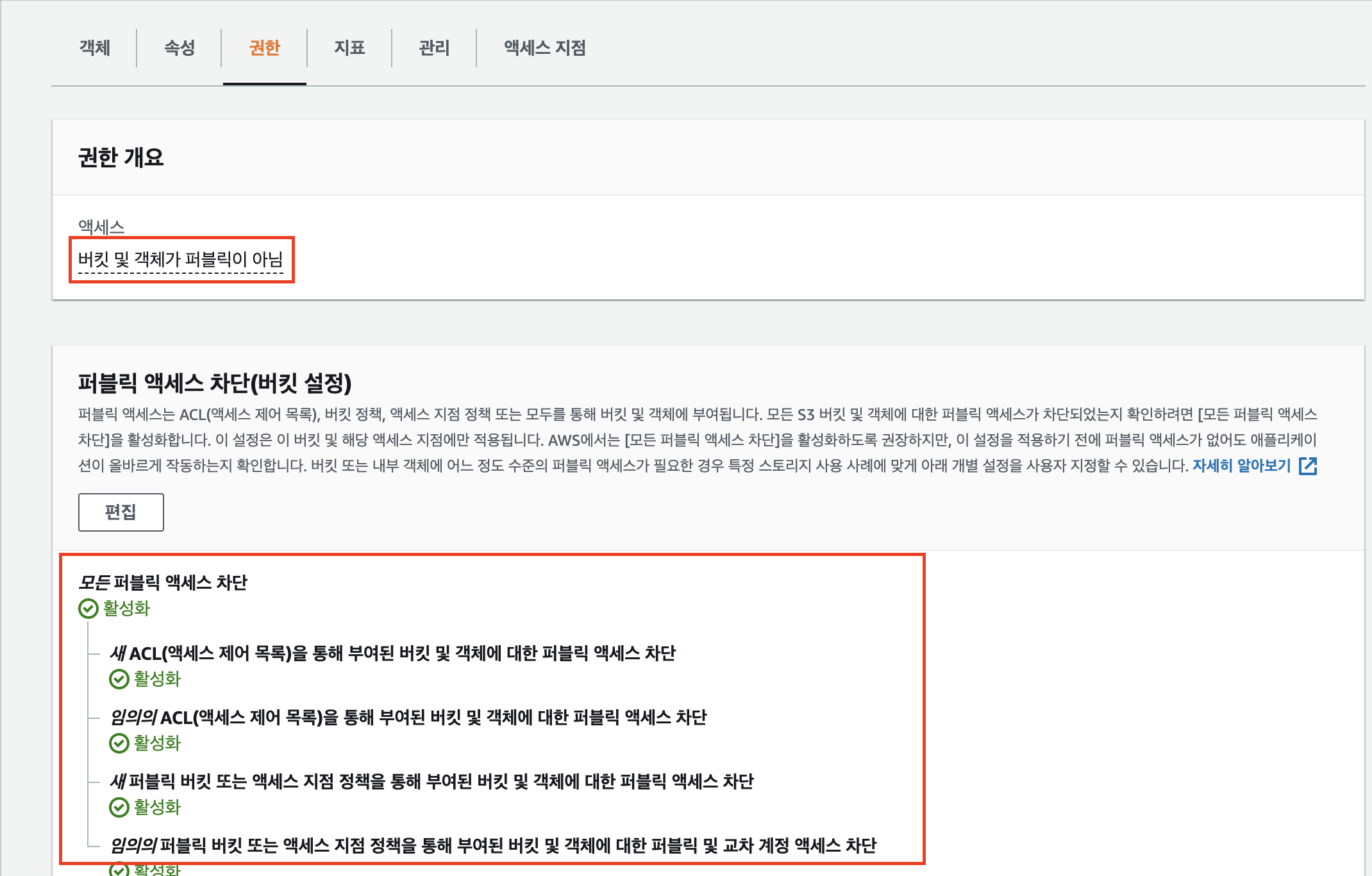
Task: Open the 액세스 지점 tab
Action: (544, 47)
